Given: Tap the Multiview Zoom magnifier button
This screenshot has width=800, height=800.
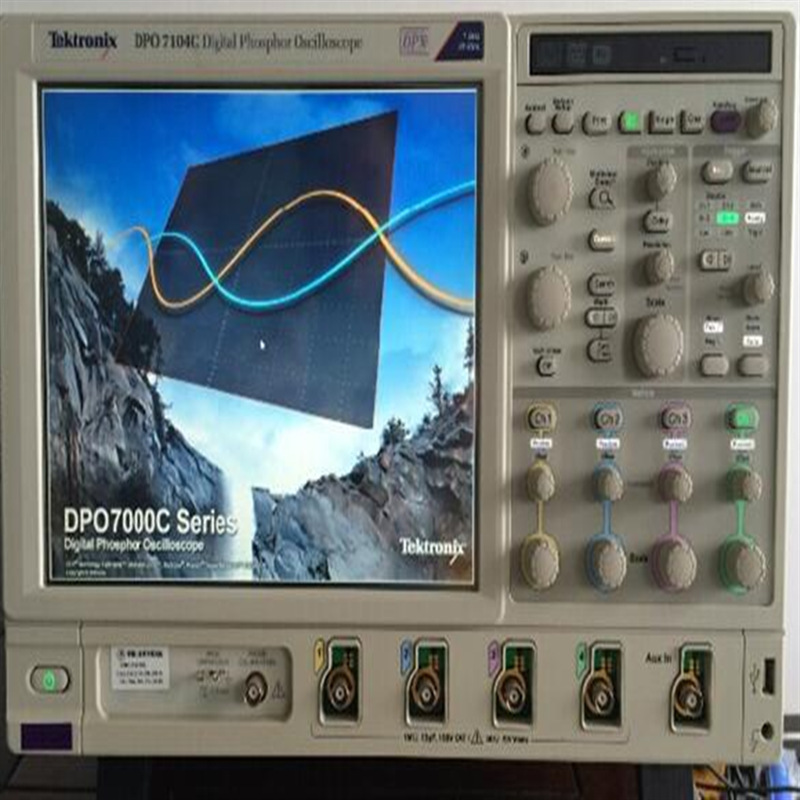Looking at the screenshot, I should pos(602,197).
